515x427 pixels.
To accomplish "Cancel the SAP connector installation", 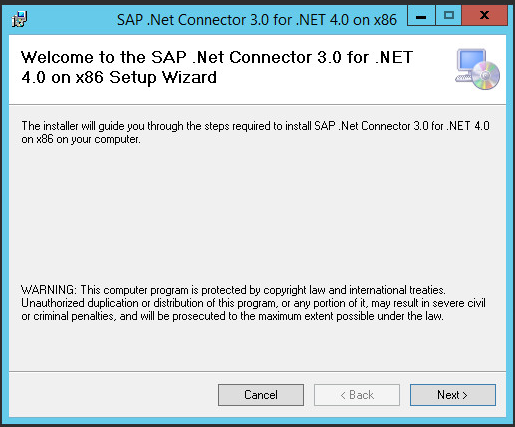I will [x=261, y=395].
